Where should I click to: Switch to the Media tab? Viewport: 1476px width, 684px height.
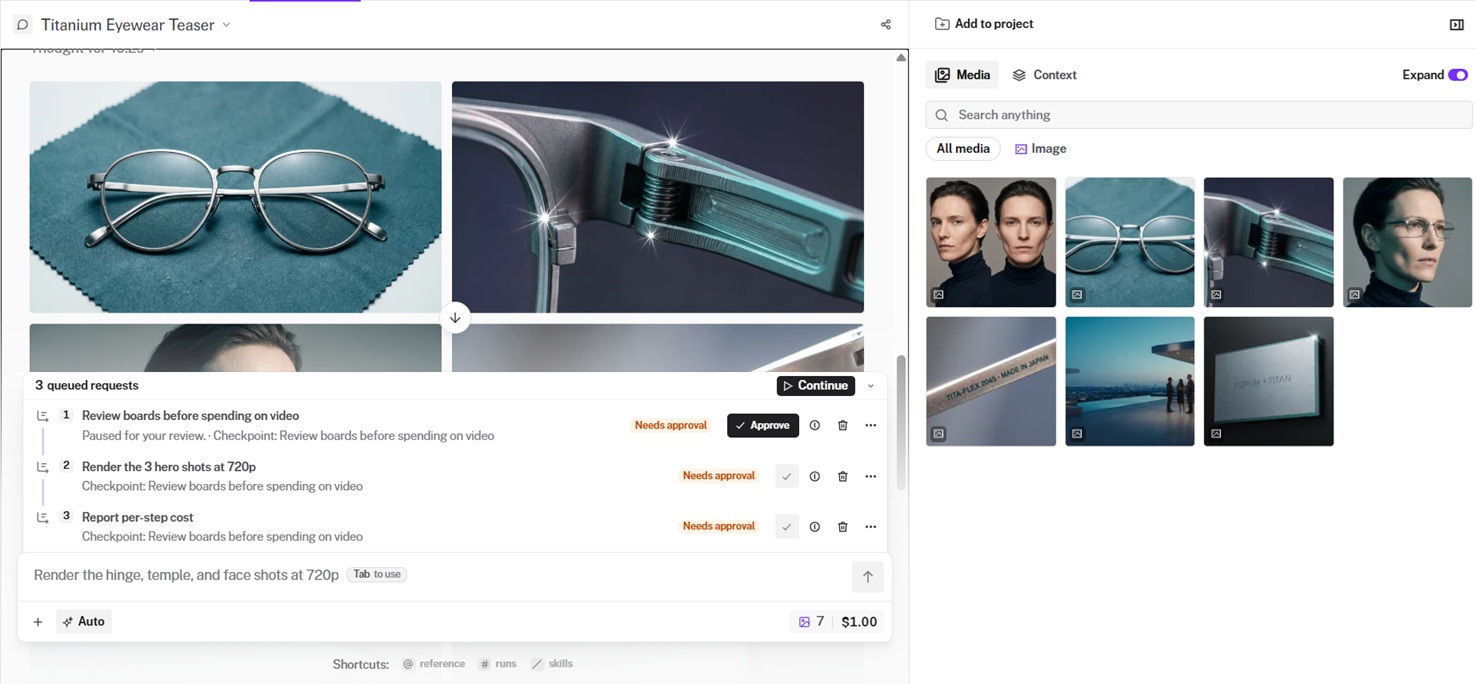click(962, 75)
